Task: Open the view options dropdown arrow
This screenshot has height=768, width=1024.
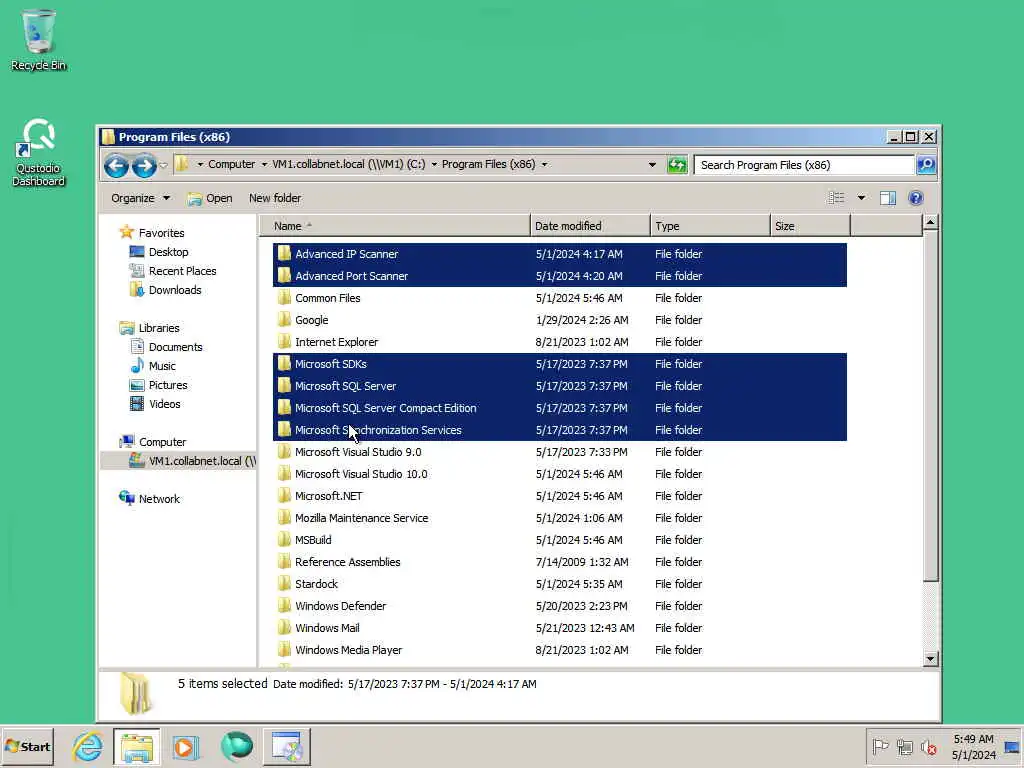Action: (x=861, y=198)
